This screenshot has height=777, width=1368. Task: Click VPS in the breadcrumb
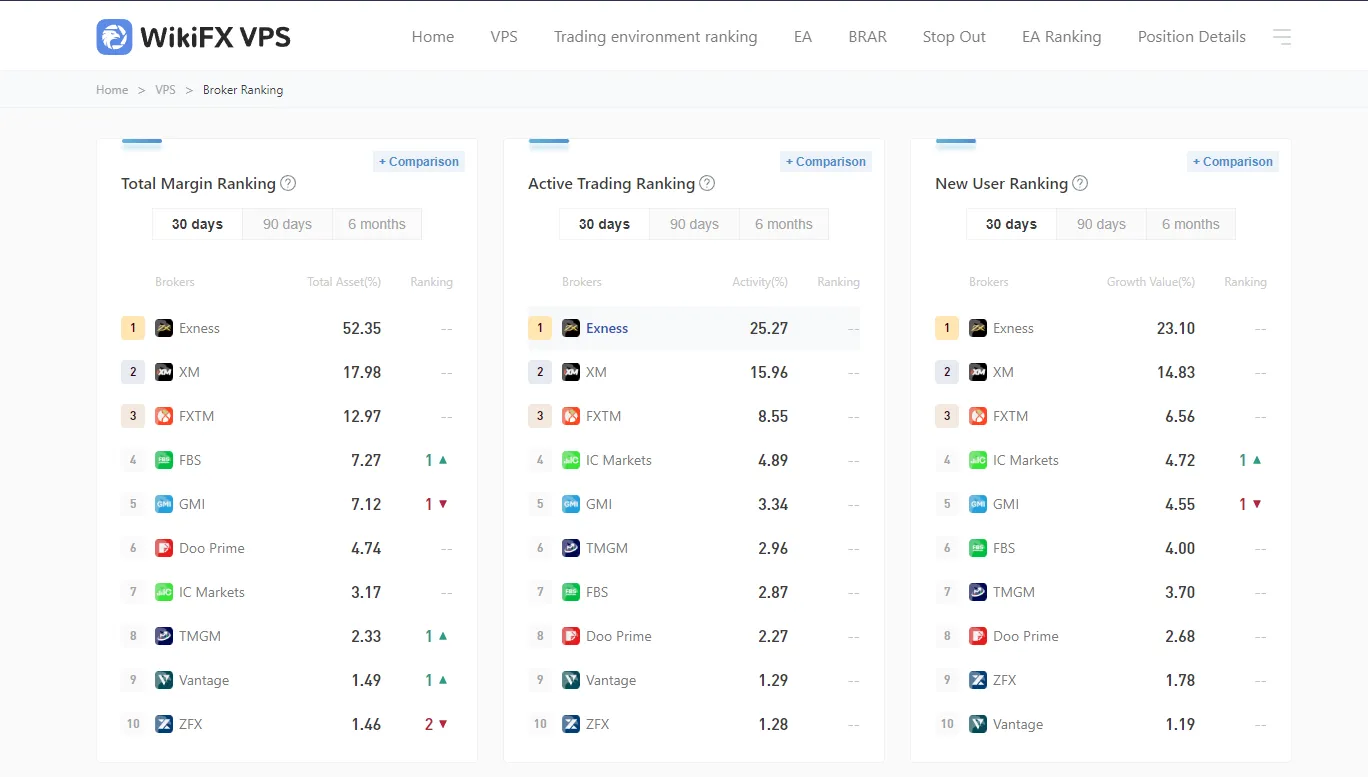(165, 90)
